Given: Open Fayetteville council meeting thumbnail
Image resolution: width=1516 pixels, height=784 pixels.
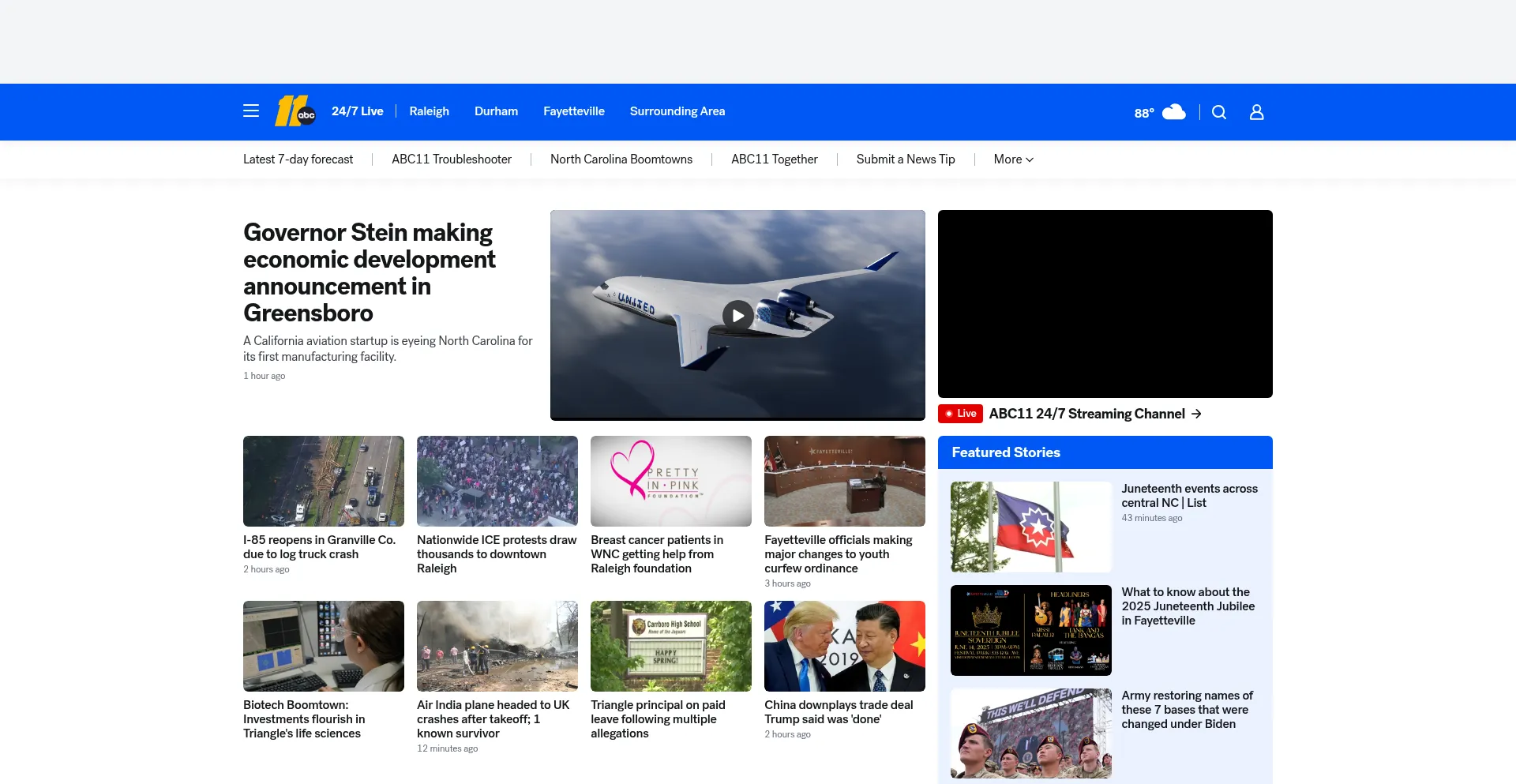Looking at the screenshot, I should (x=845, y=481).
